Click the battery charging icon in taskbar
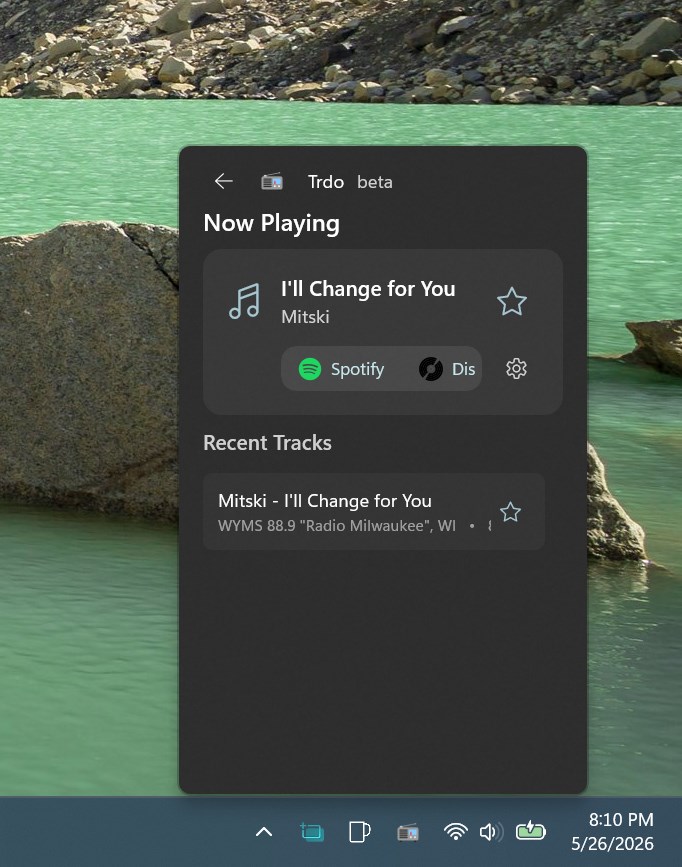Screen dimensions: 682x867 [530, 831]
